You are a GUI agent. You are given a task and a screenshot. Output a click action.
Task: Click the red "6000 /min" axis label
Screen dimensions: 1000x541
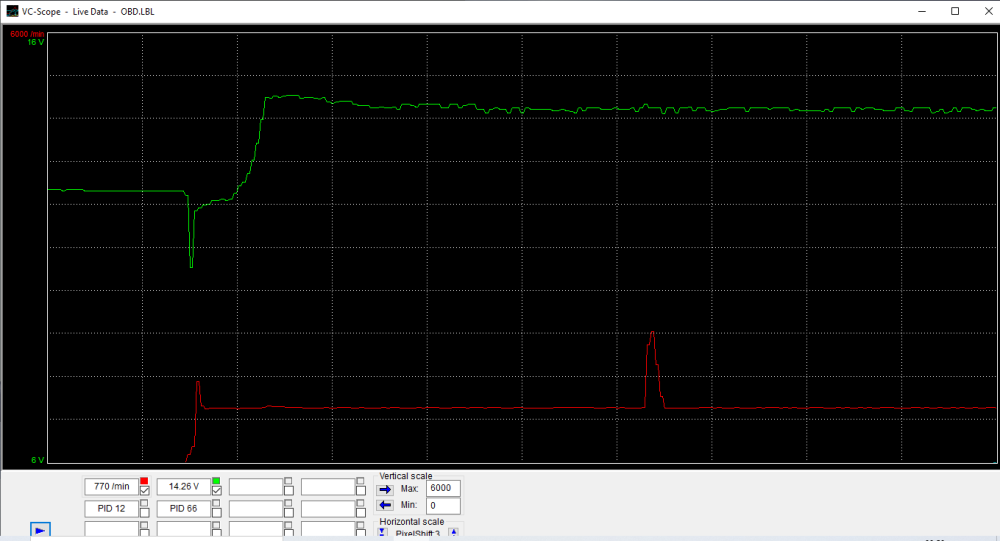point(27,34)
